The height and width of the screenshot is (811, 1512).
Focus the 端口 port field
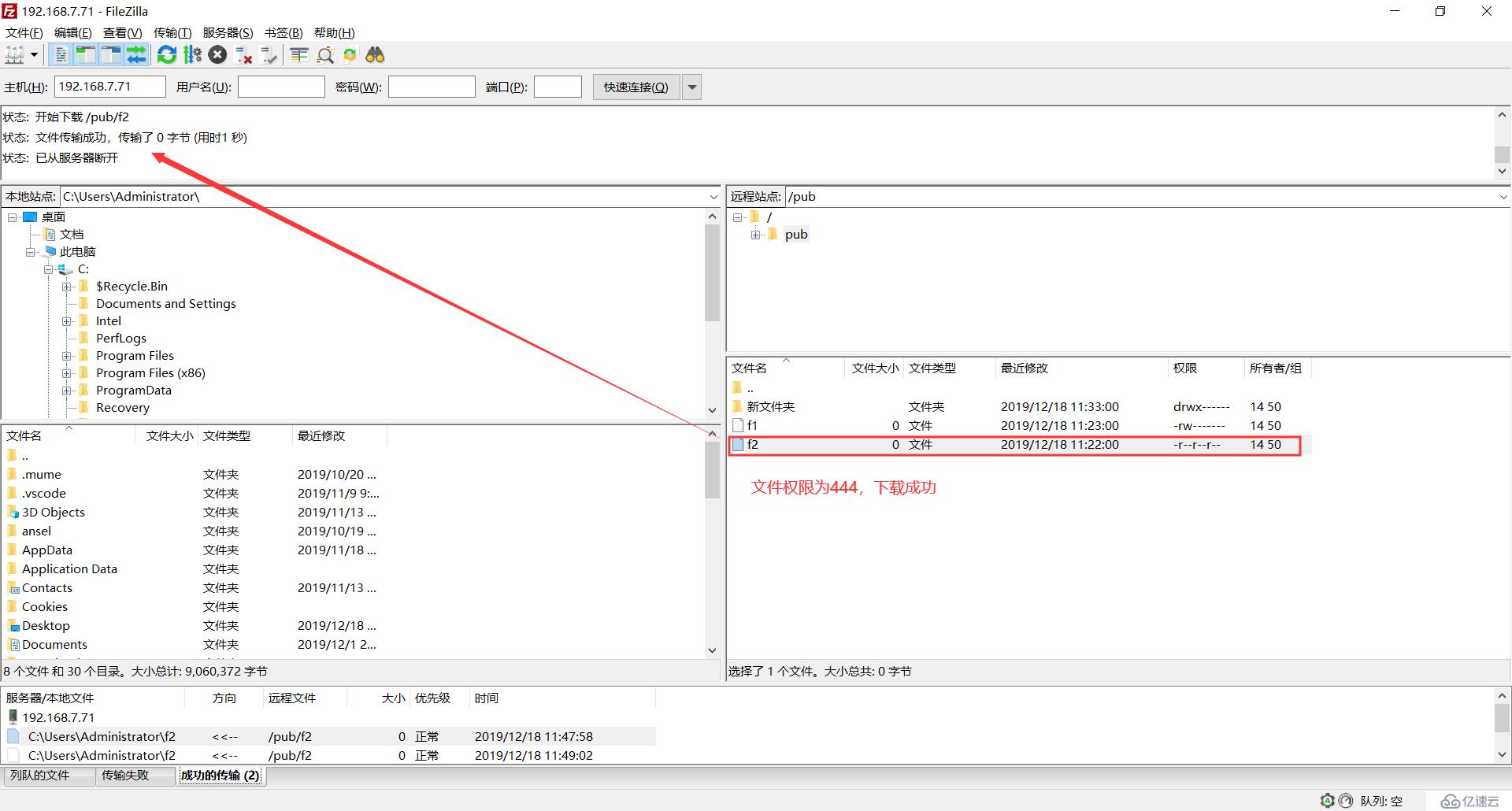click(x=558, y=87)
